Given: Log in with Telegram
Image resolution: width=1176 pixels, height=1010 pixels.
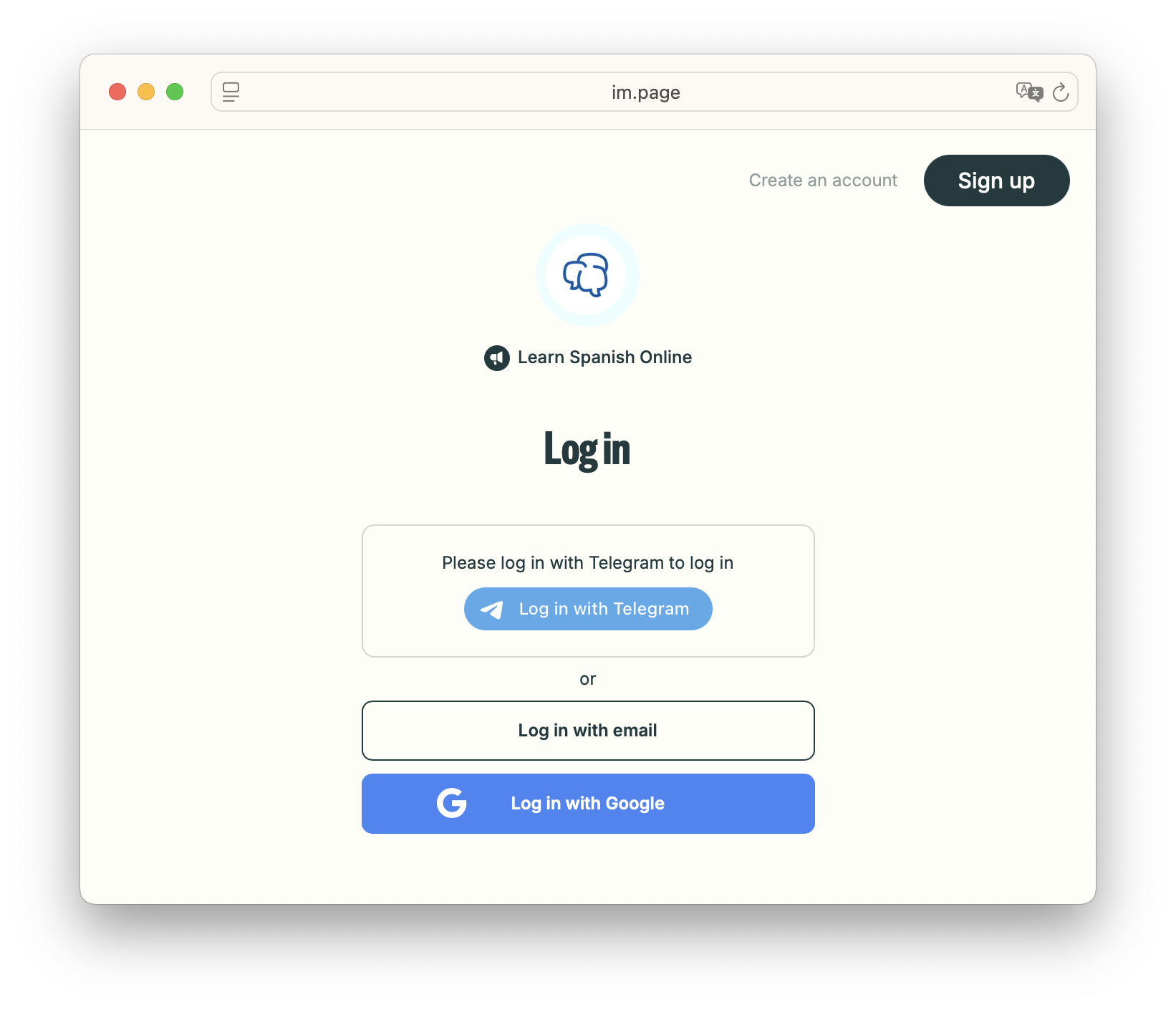Looking at the screenshot, I should click(588, 609).
